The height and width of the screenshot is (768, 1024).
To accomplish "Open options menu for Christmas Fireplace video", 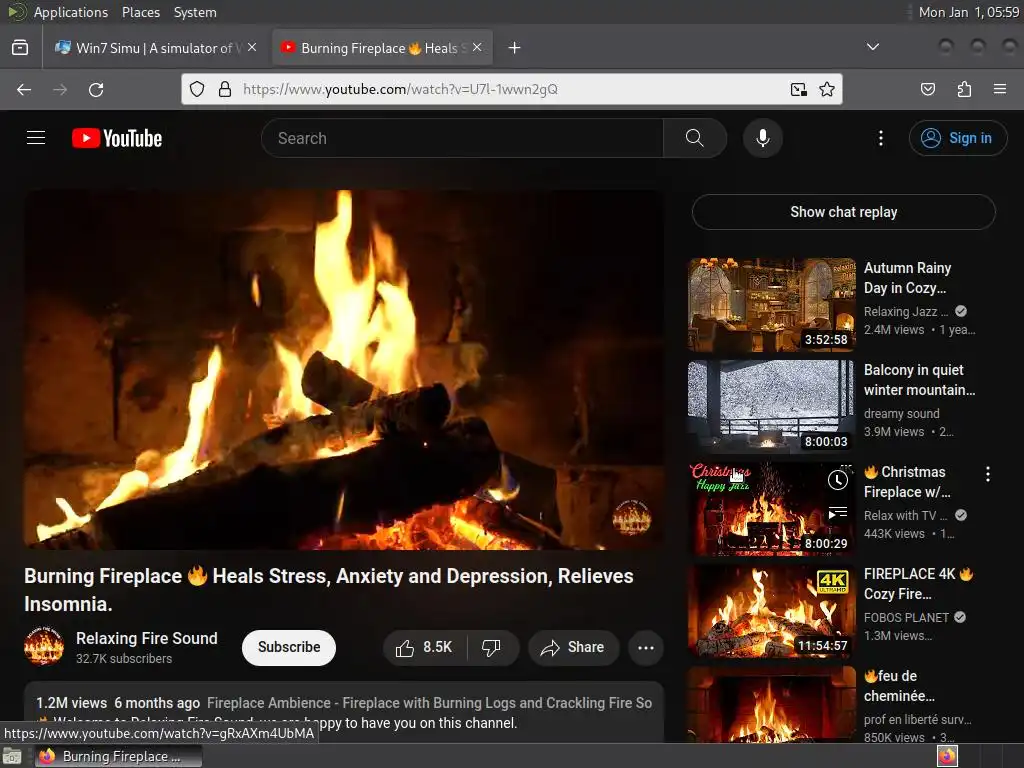I will pos(987,474).
